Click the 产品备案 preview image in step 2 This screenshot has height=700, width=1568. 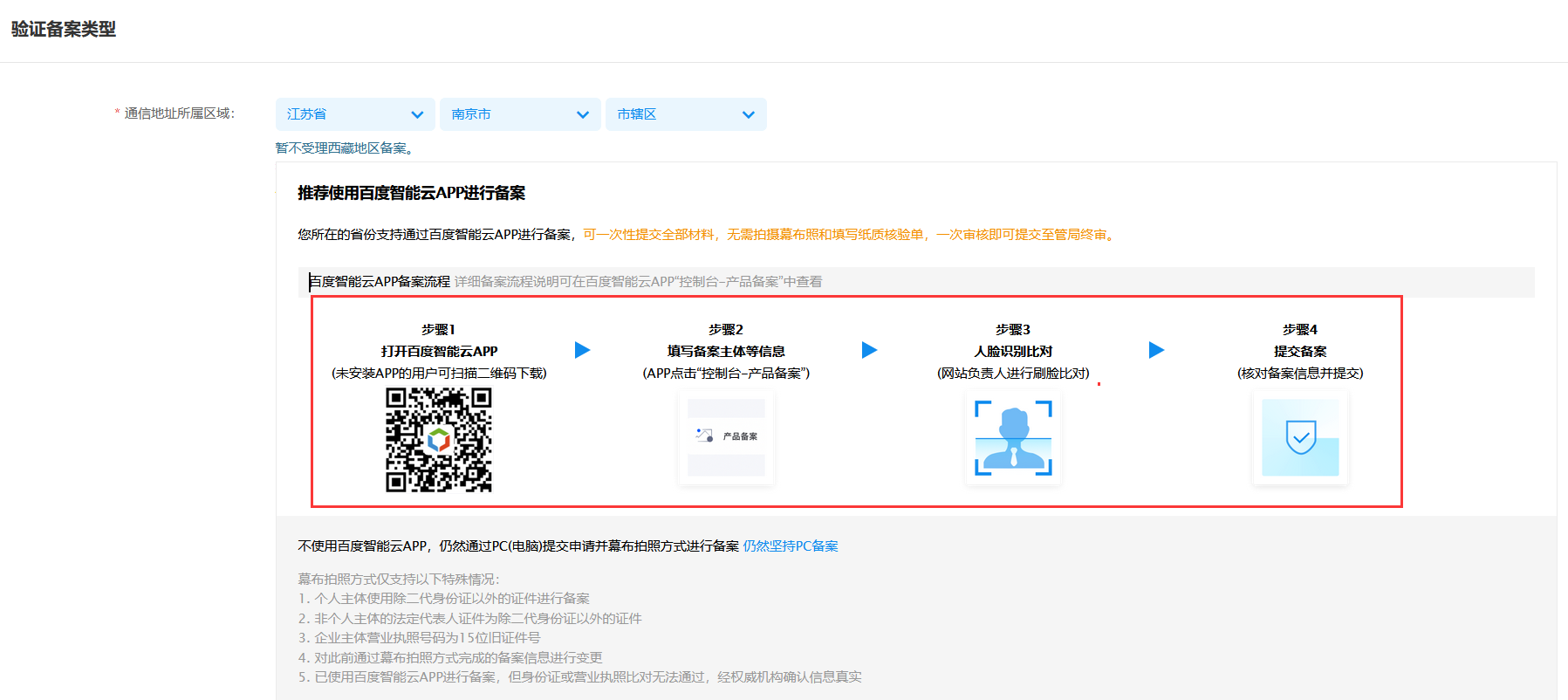(x=726, y=436)
